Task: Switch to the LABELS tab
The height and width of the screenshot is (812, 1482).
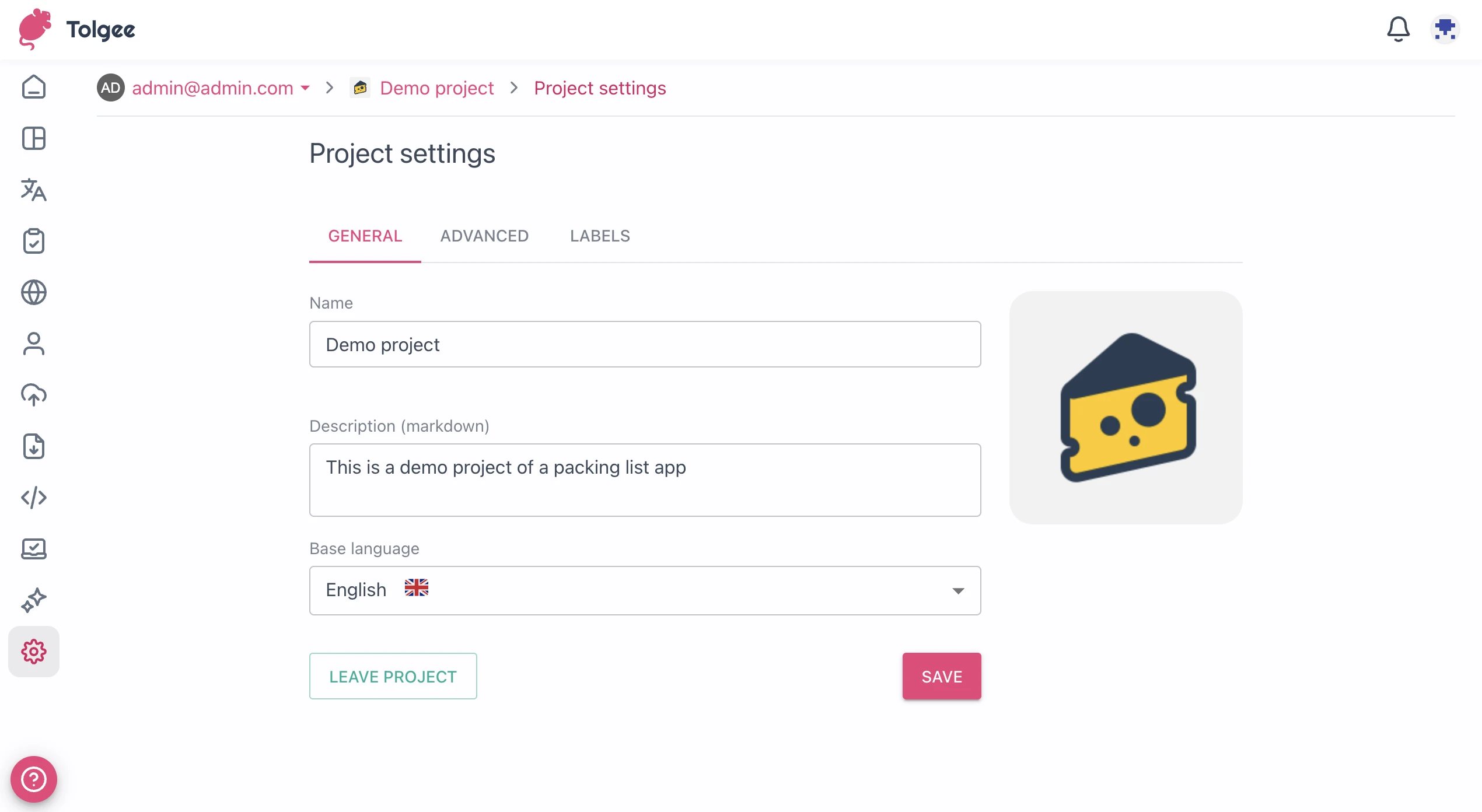Action: point(599,236)
